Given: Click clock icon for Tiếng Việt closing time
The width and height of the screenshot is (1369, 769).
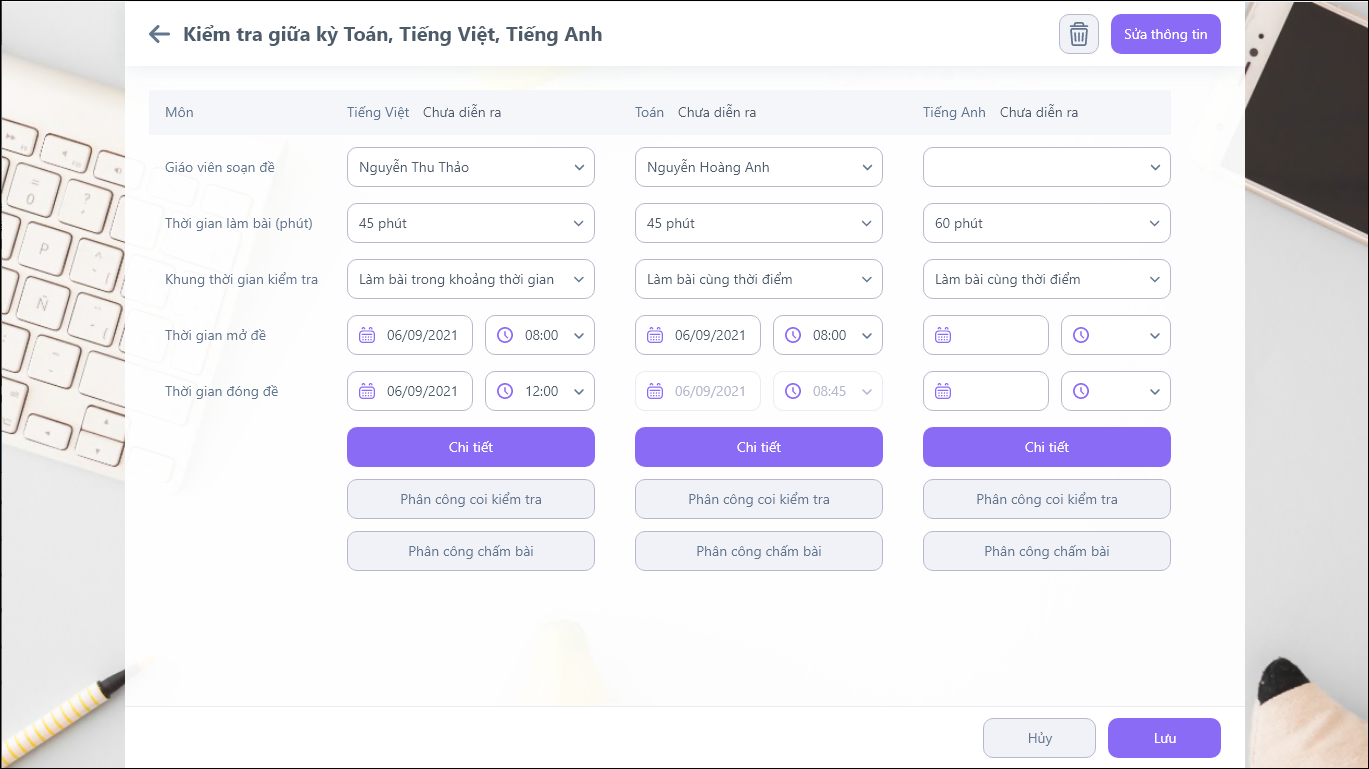Looking at the screenshot, I should coord(505,391).
